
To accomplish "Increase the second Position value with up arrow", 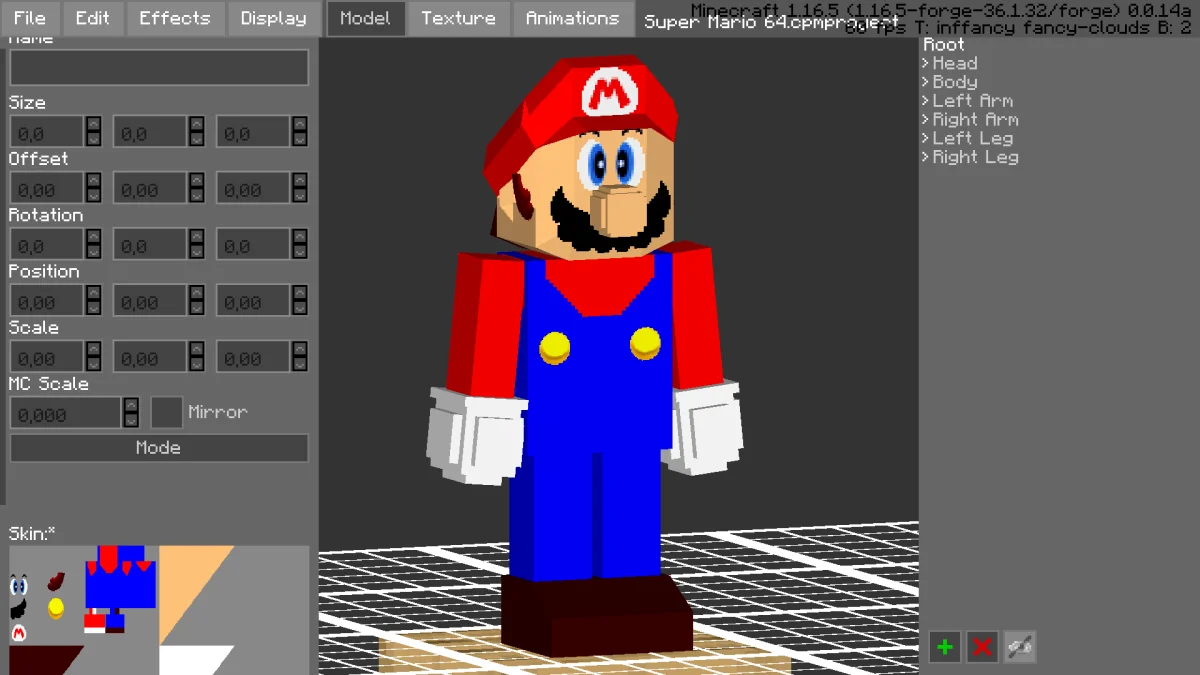I will coord(197,292).
